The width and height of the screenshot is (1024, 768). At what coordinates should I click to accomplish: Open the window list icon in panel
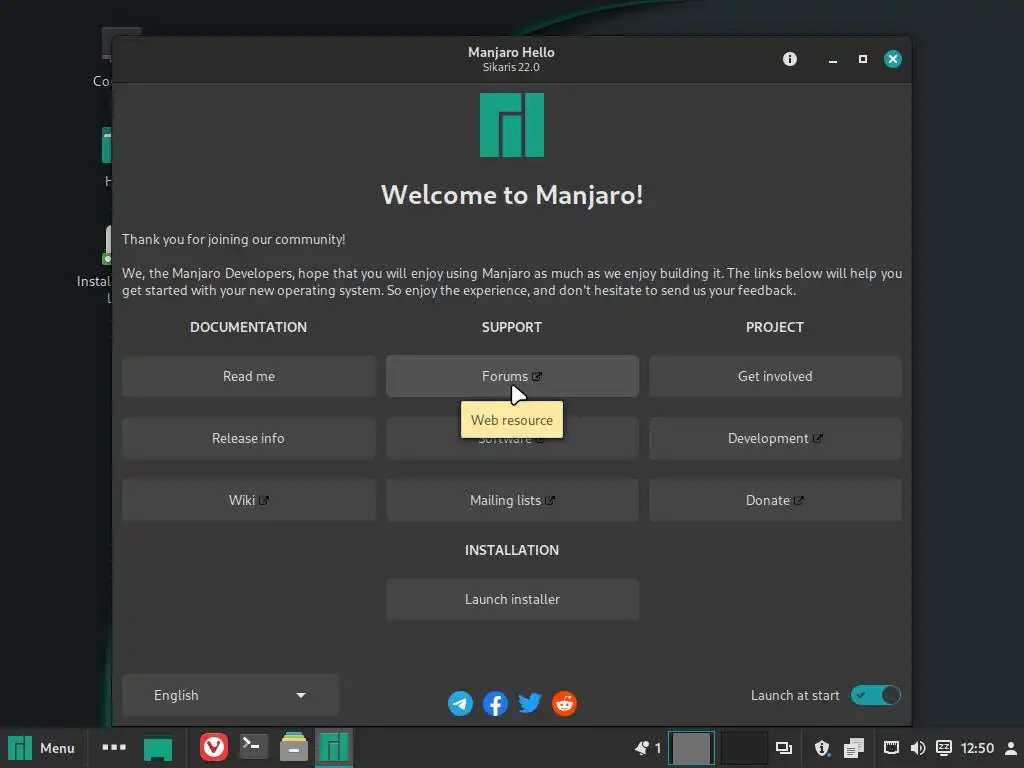coord(784,748)
